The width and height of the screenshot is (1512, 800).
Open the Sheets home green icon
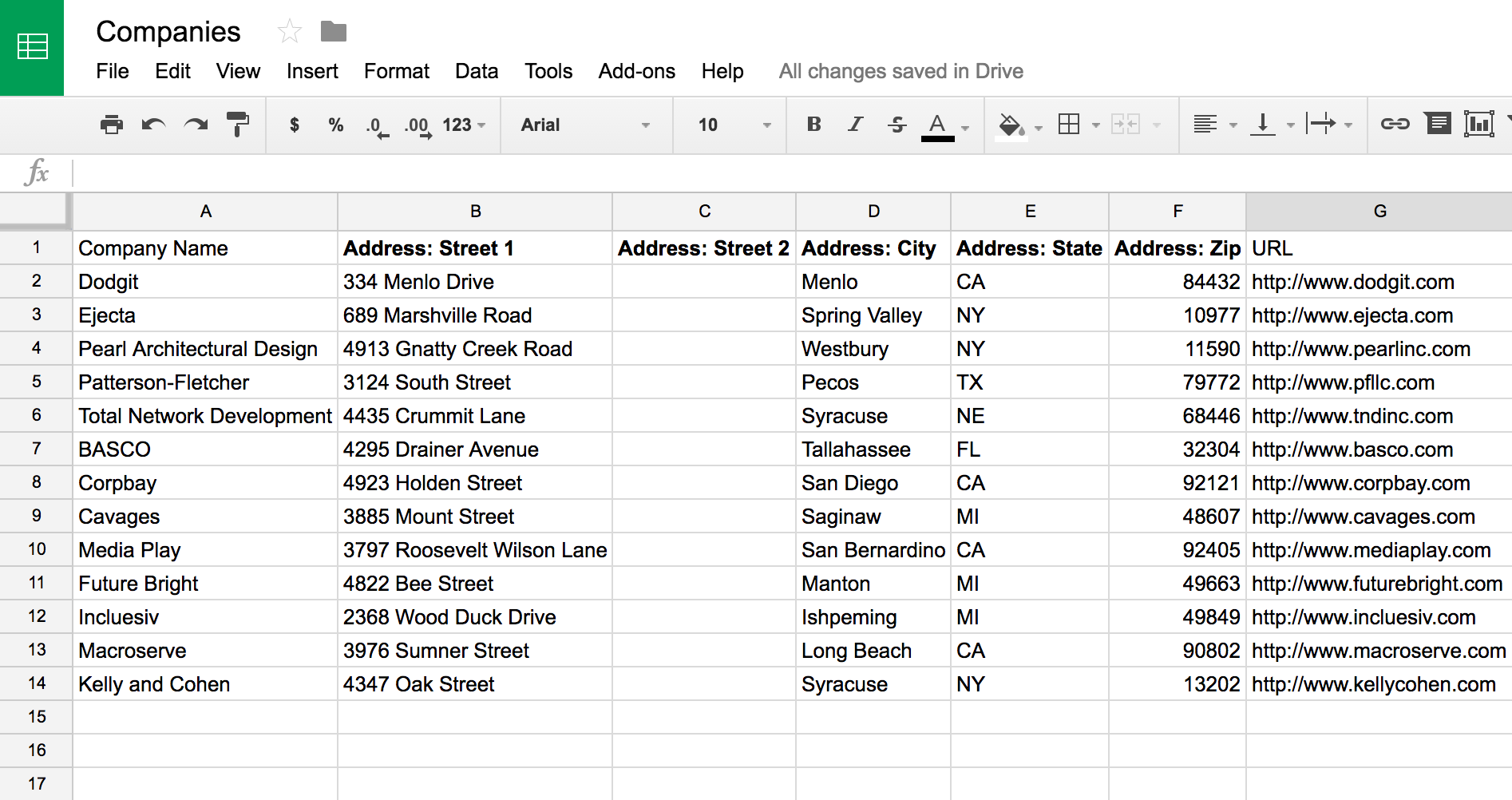point(32,48)
